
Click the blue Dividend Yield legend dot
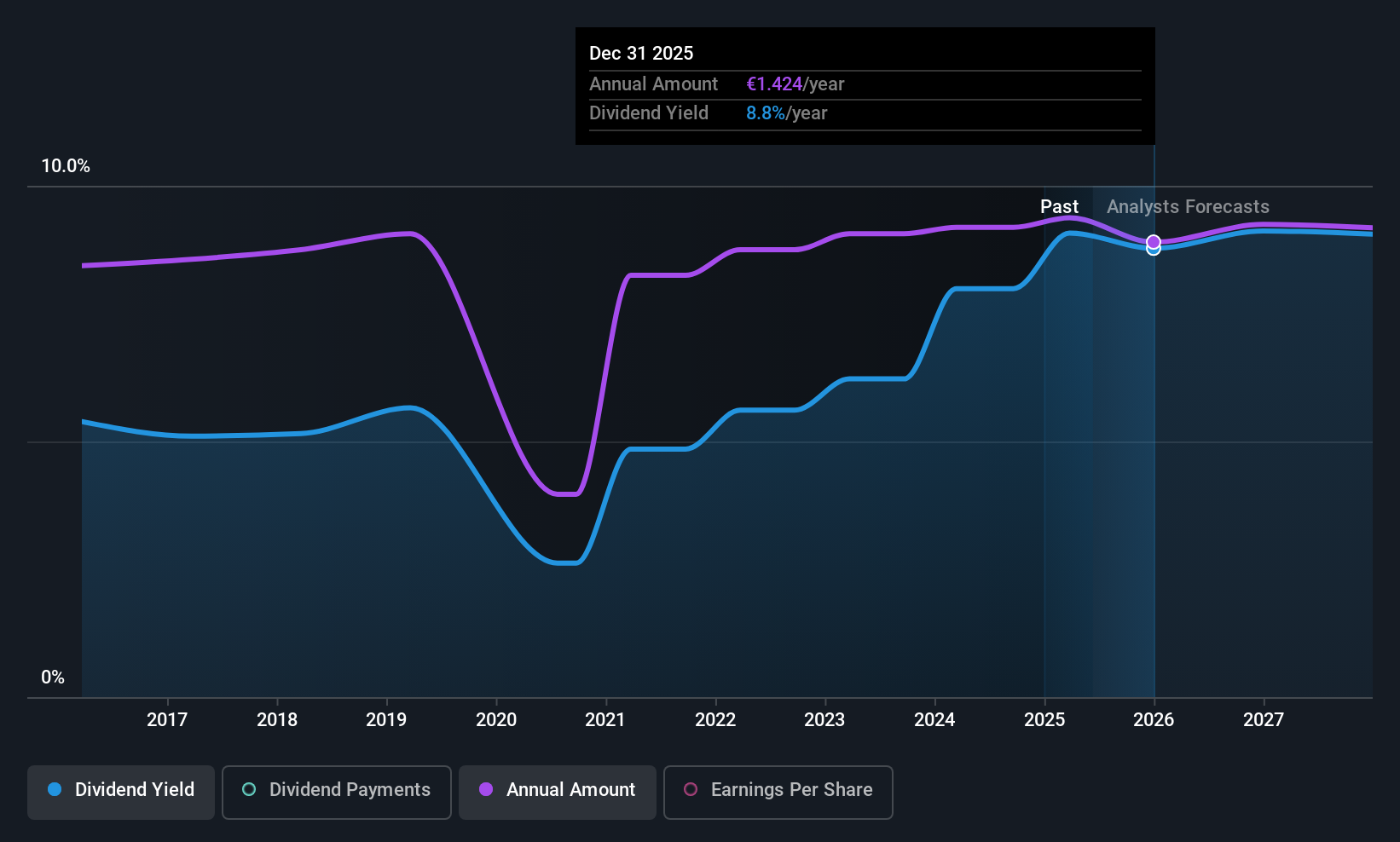click(55, 789)
